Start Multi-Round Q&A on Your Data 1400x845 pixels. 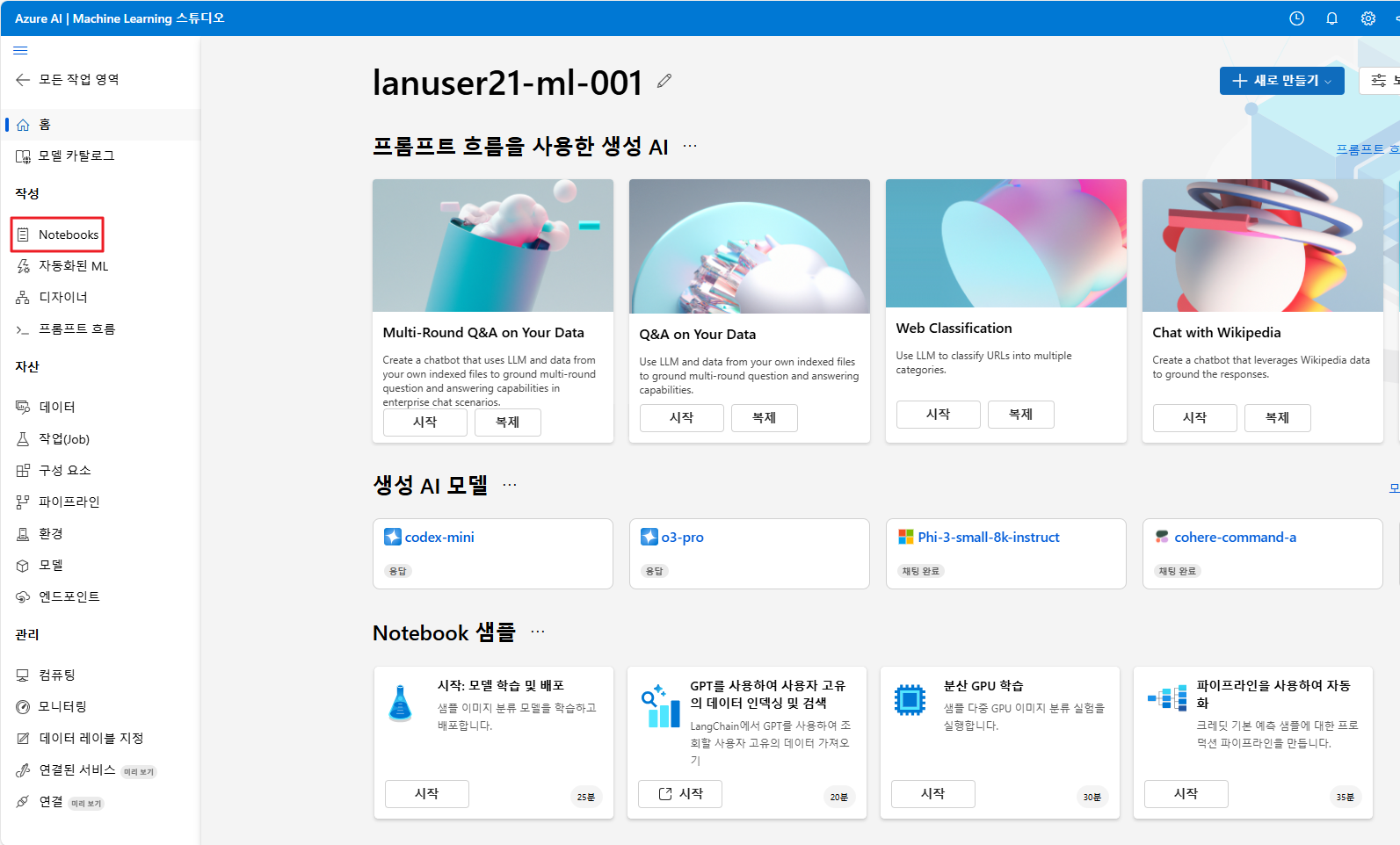(425, 422)
